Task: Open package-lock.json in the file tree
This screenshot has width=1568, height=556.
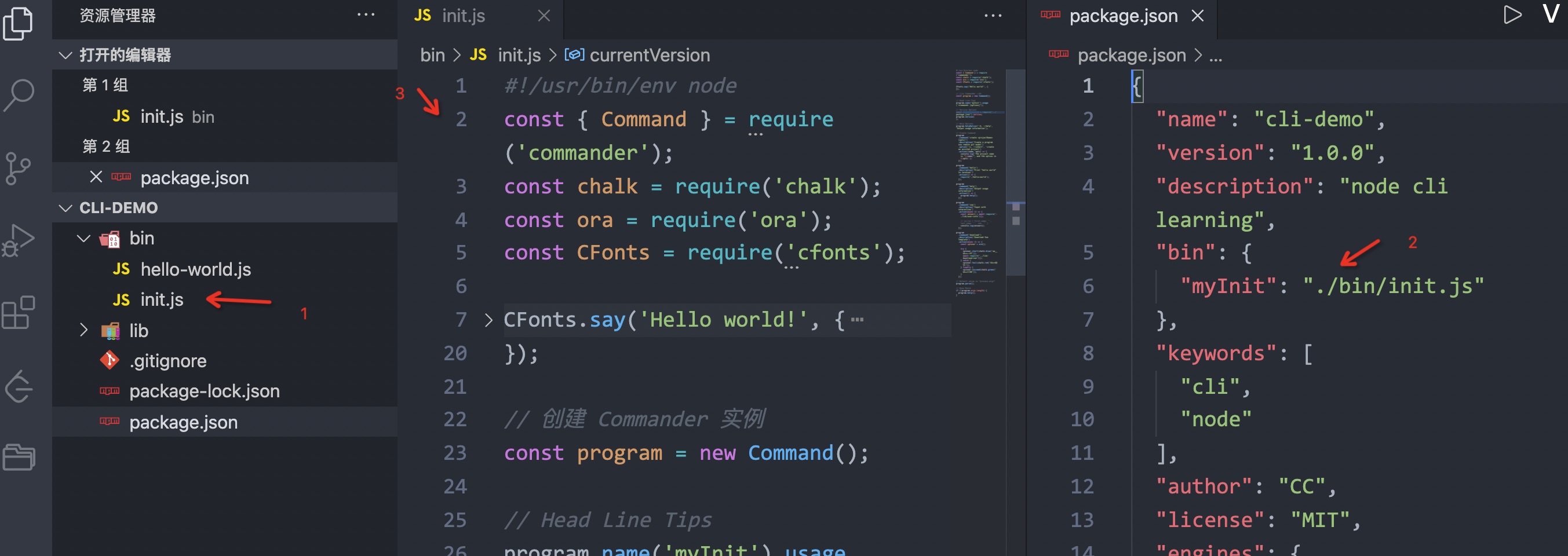Action: pos(204,391)
